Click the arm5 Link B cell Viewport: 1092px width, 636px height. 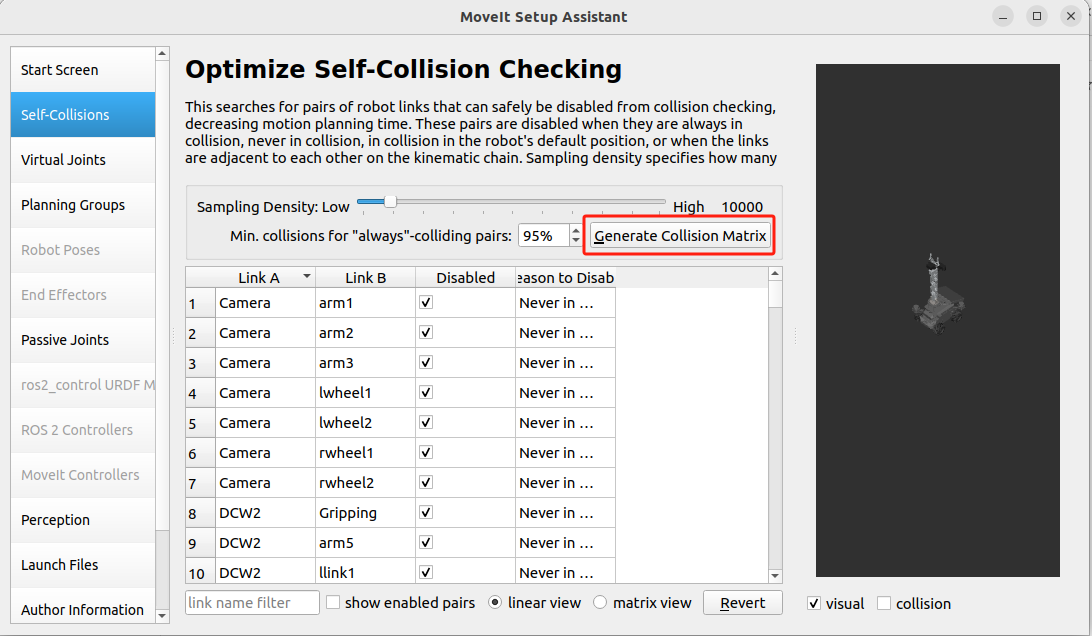pyautogui.click(x=366, y=543)
